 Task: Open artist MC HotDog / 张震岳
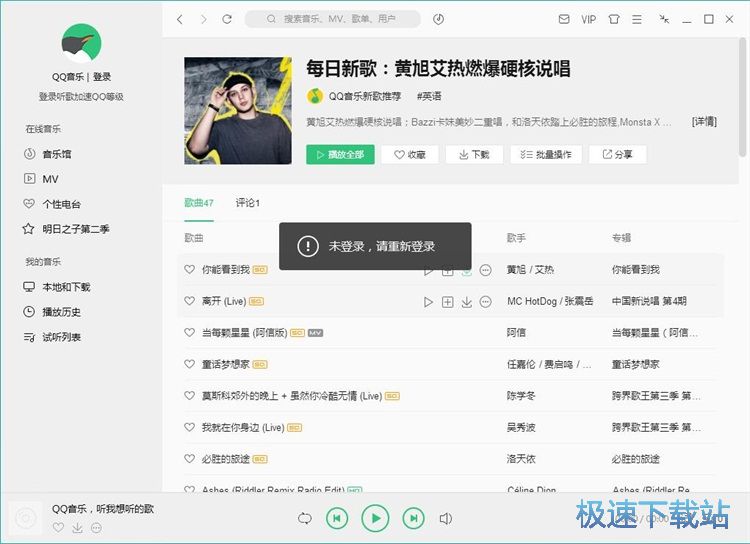point(550,301)
